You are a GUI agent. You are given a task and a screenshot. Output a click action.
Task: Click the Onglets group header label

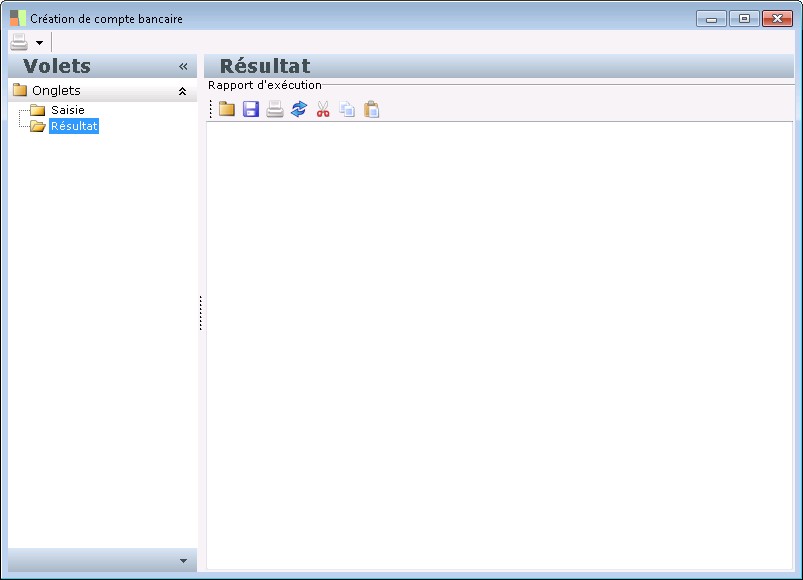[x=56, y=91]
